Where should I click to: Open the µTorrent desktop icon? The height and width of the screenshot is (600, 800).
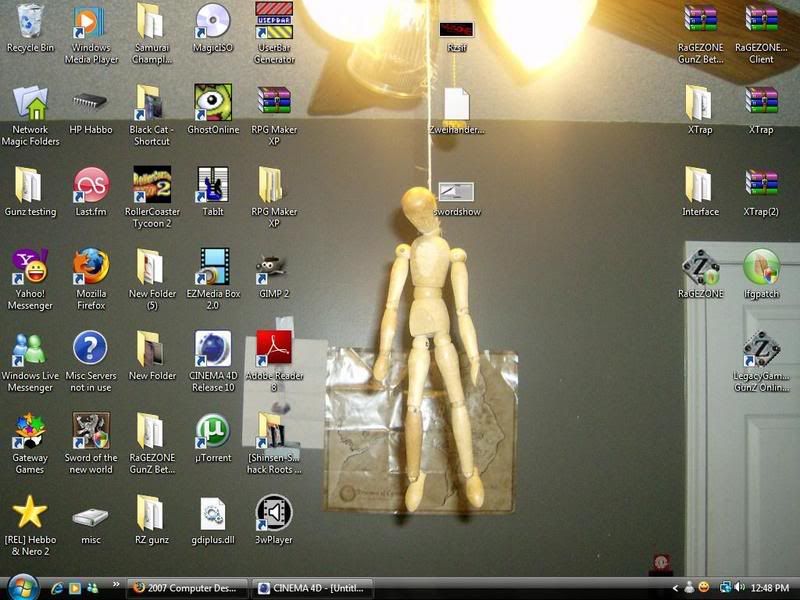pos(212,432)
